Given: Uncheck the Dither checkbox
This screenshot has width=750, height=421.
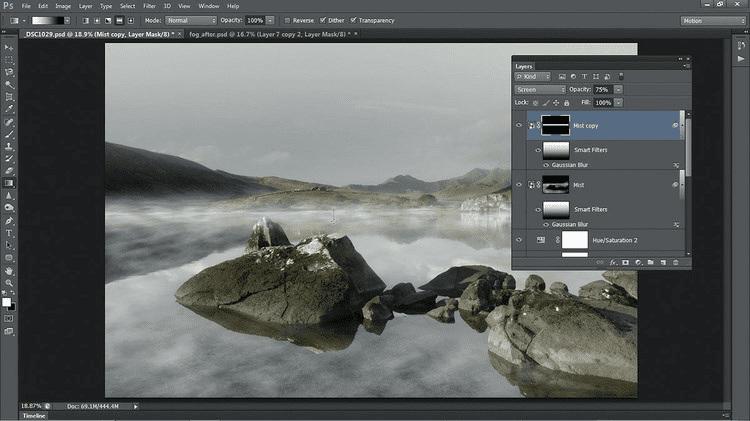Looking at the screenshot, I should click(322, 20).
